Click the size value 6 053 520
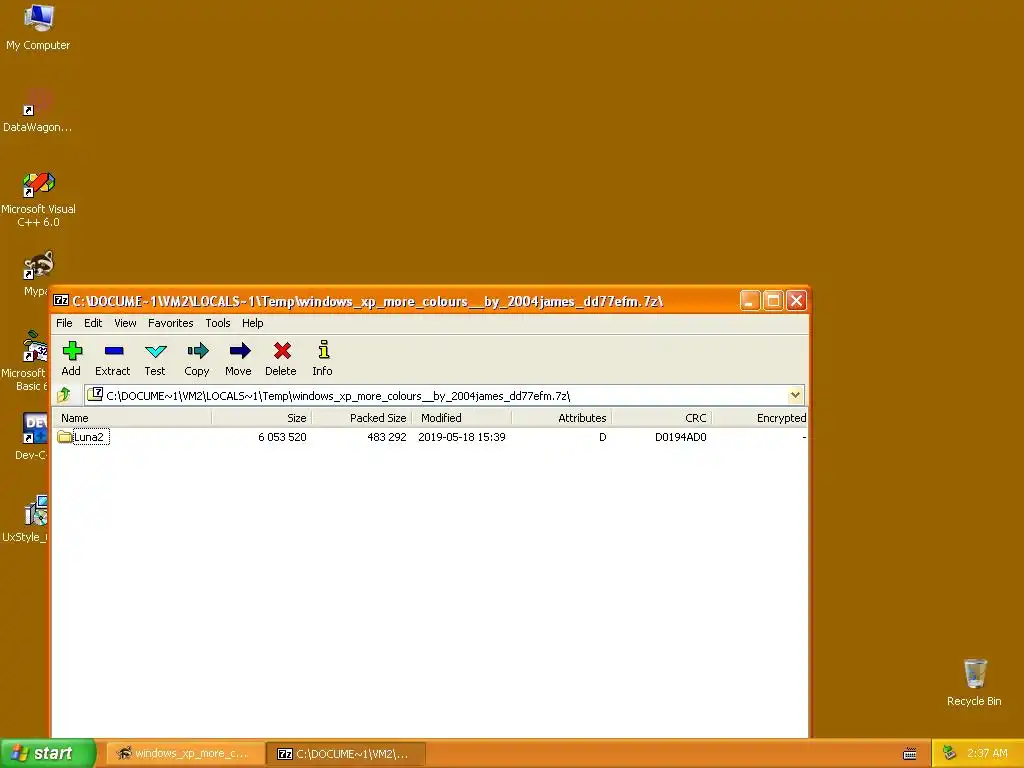Viewport: 1024px width, 768px height. [282, 437]
